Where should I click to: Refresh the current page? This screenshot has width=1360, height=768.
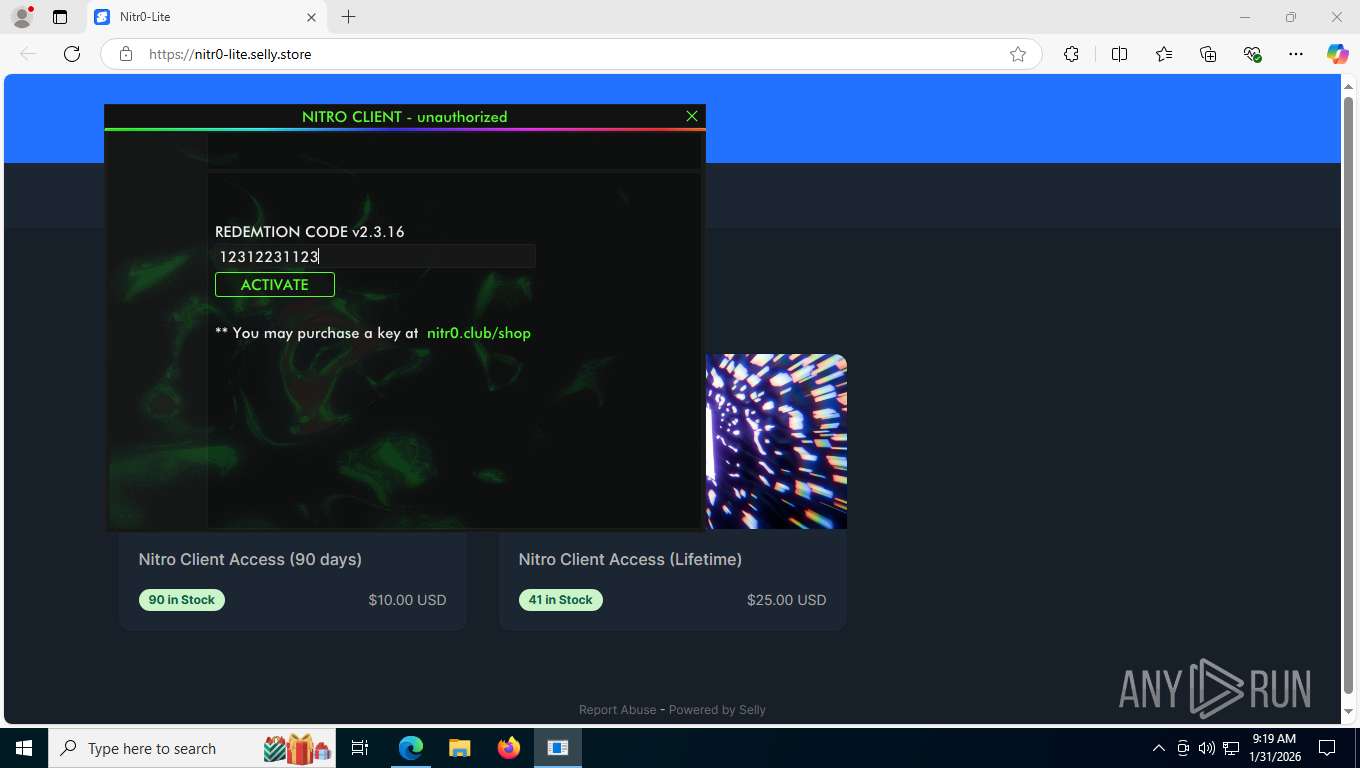[72, 54]
